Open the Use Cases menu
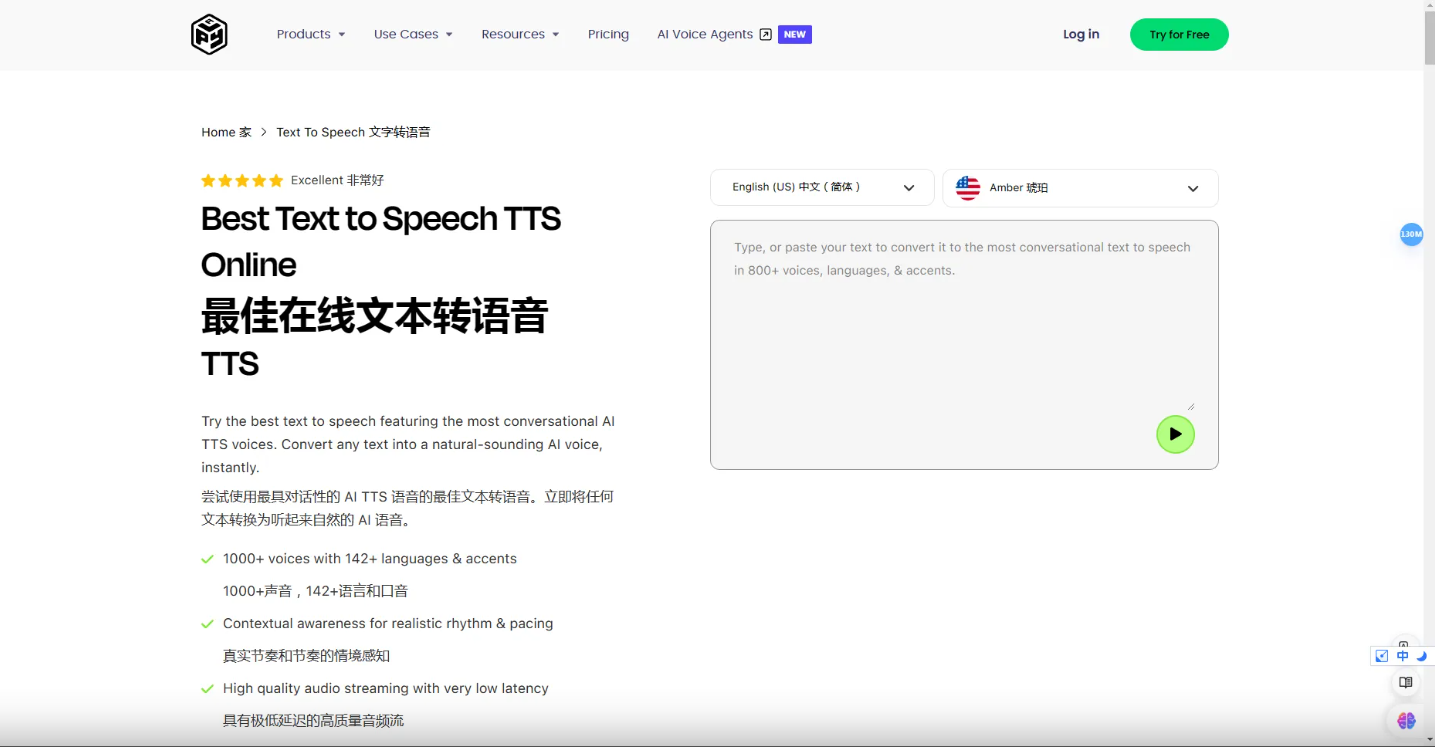Viewport: 1435px width, 747px height. coord(412,35)
